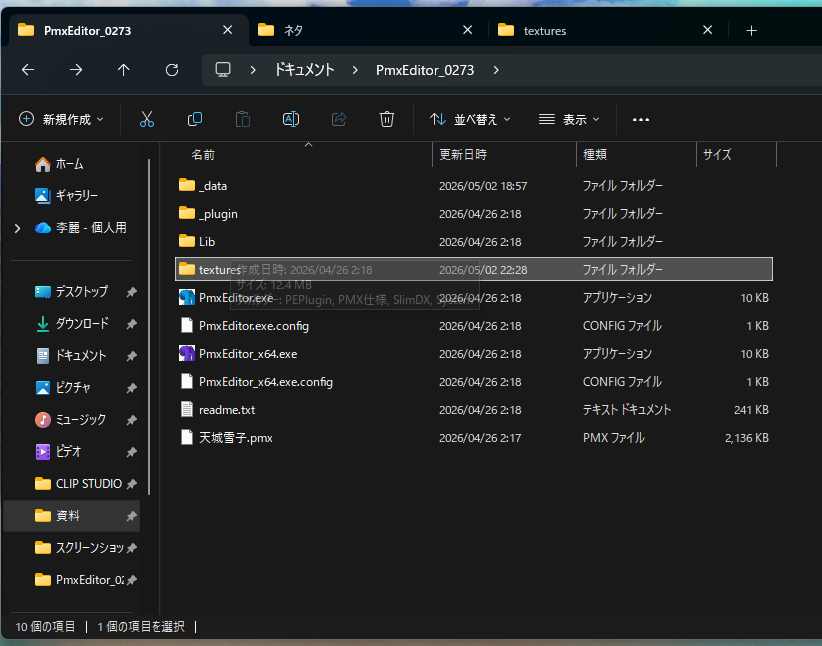This screenshot has height=646, width=822.
Task: Select the Lib folder
Action: [x=474, y=242]
